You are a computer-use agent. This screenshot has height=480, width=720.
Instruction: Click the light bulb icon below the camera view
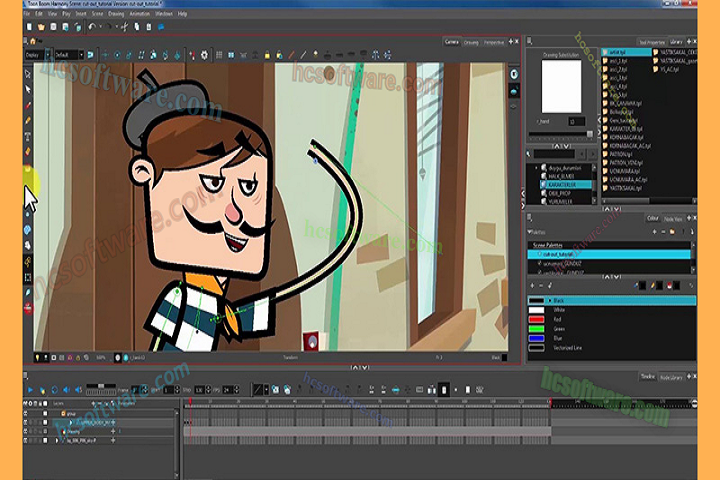pyautogui.click(x=37, y=357)
